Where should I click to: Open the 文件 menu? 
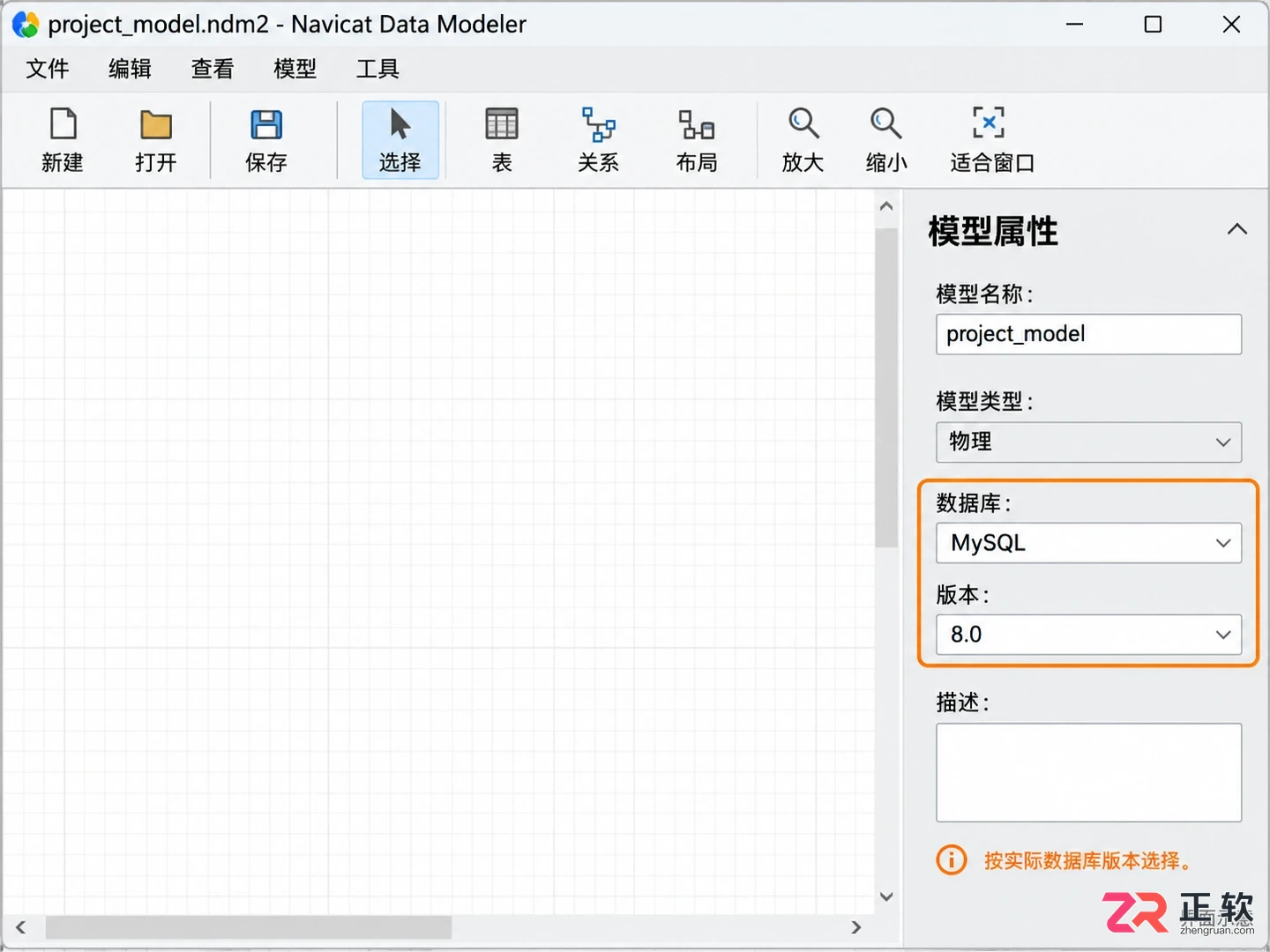point(48,69)
